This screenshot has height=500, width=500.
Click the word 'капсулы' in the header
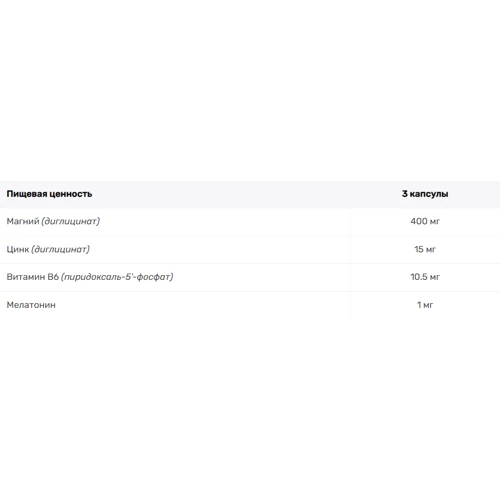pos(429,194)
